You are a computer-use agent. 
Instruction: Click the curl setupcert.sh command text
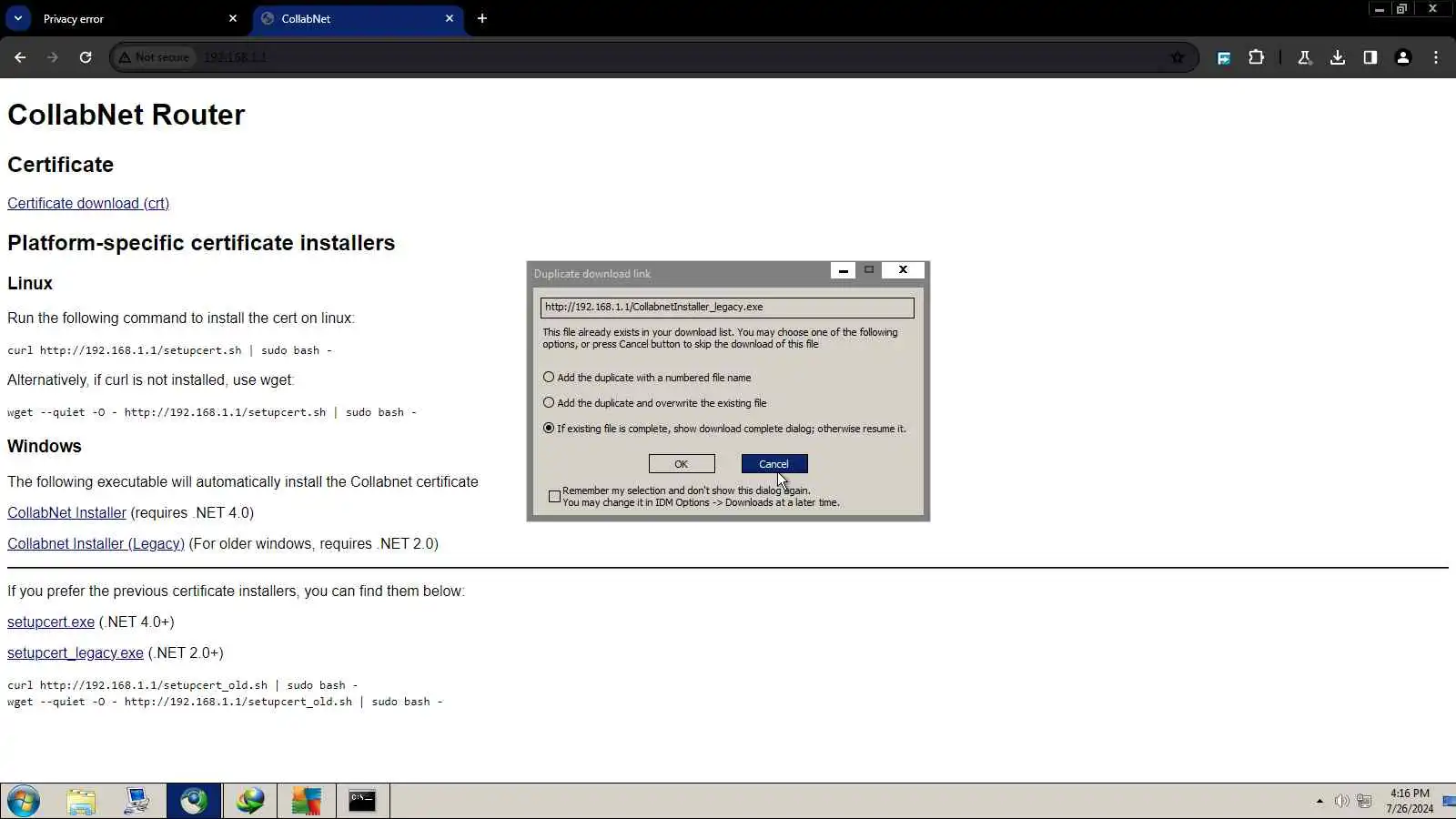[170, 350]
